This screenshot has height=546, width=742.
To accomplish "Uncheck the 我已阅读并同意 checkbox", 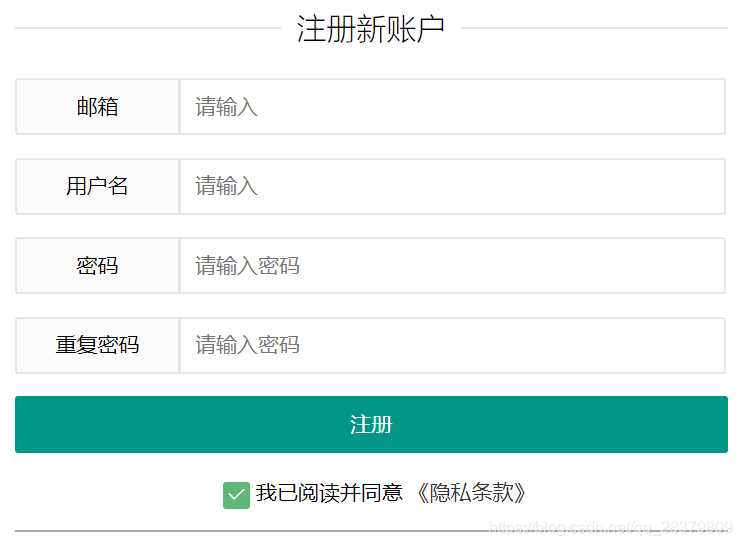I will [236, 495].
